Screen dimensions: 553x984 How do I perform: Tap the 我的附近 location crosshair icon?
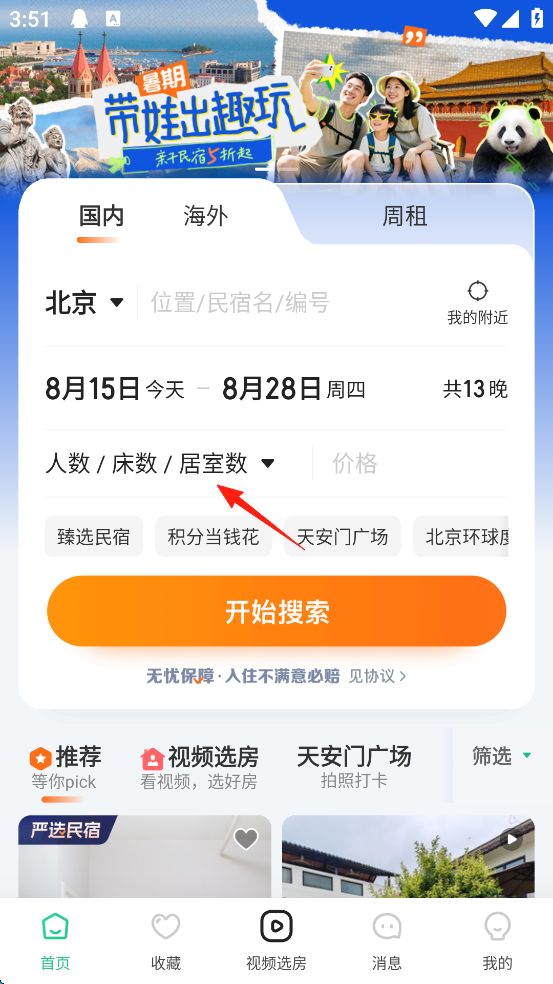[478, 291]
